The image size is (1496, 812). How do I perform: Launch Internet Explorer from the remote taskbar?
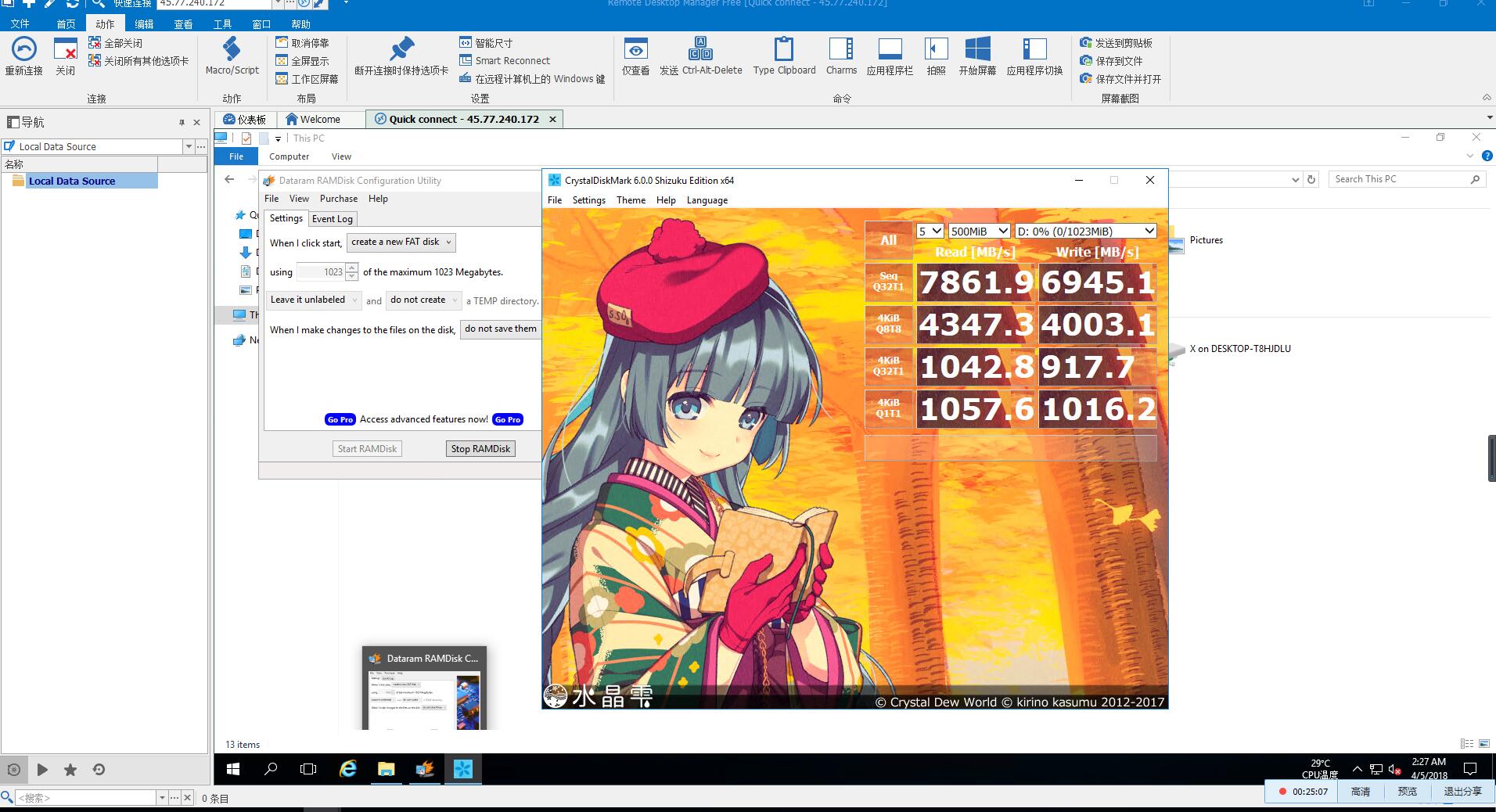tap(347, 770)
